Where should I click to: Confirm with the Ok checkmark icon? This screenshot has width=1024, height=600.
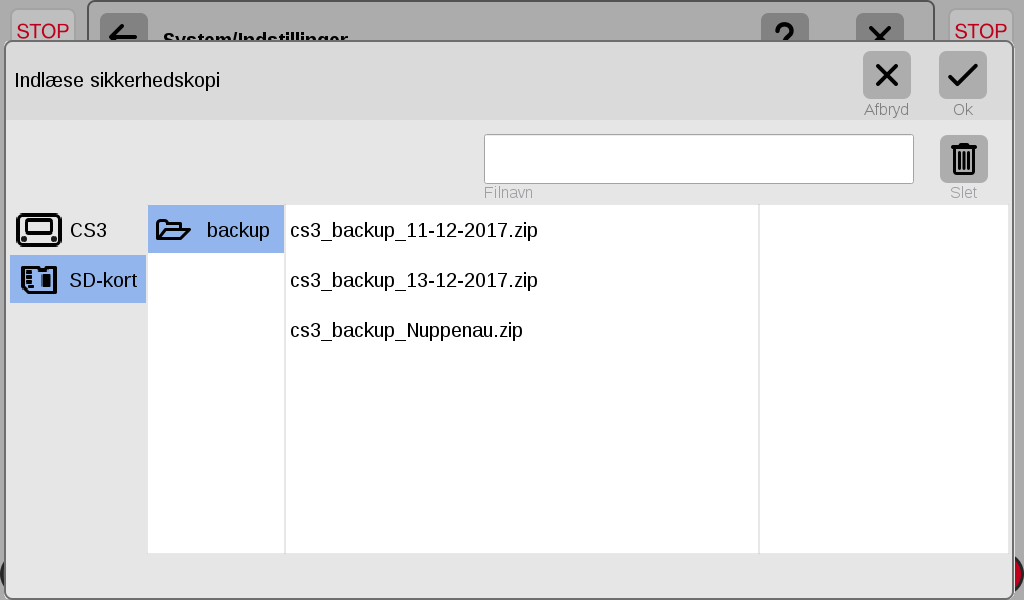(x=963, y=75)
